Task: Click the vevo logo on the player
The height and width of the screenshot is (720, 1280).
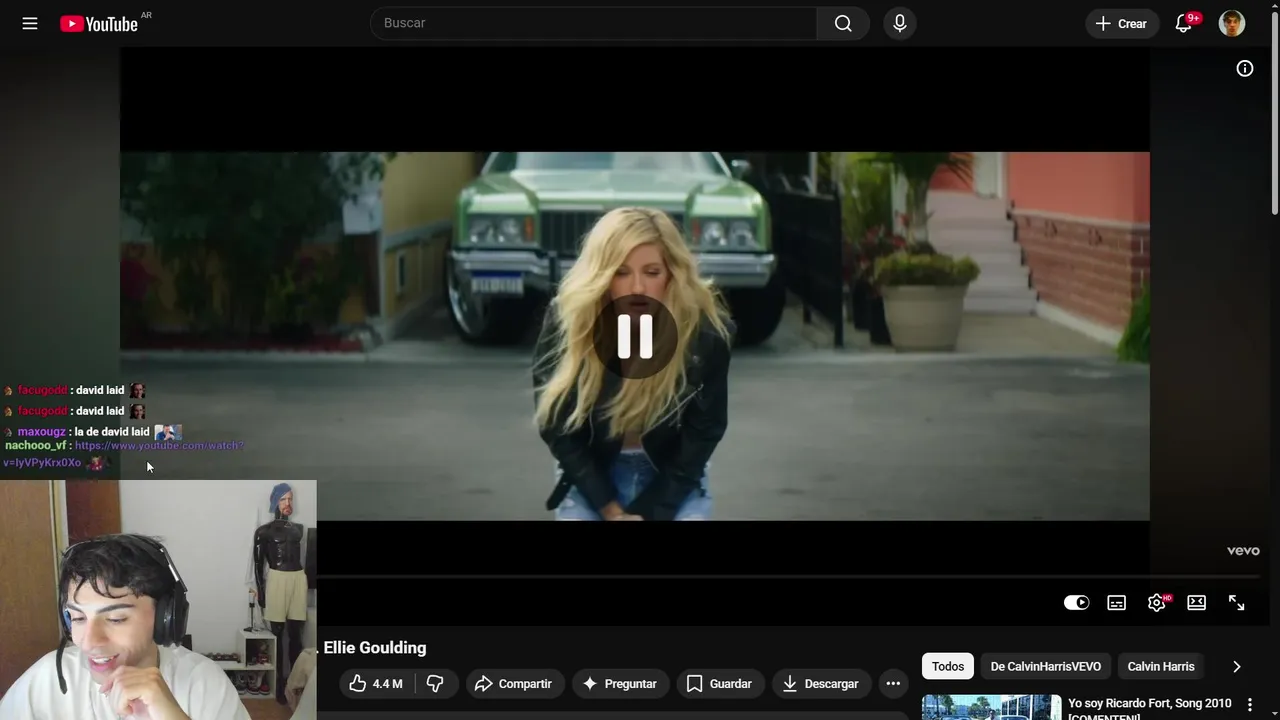Action: (1243, 551)
